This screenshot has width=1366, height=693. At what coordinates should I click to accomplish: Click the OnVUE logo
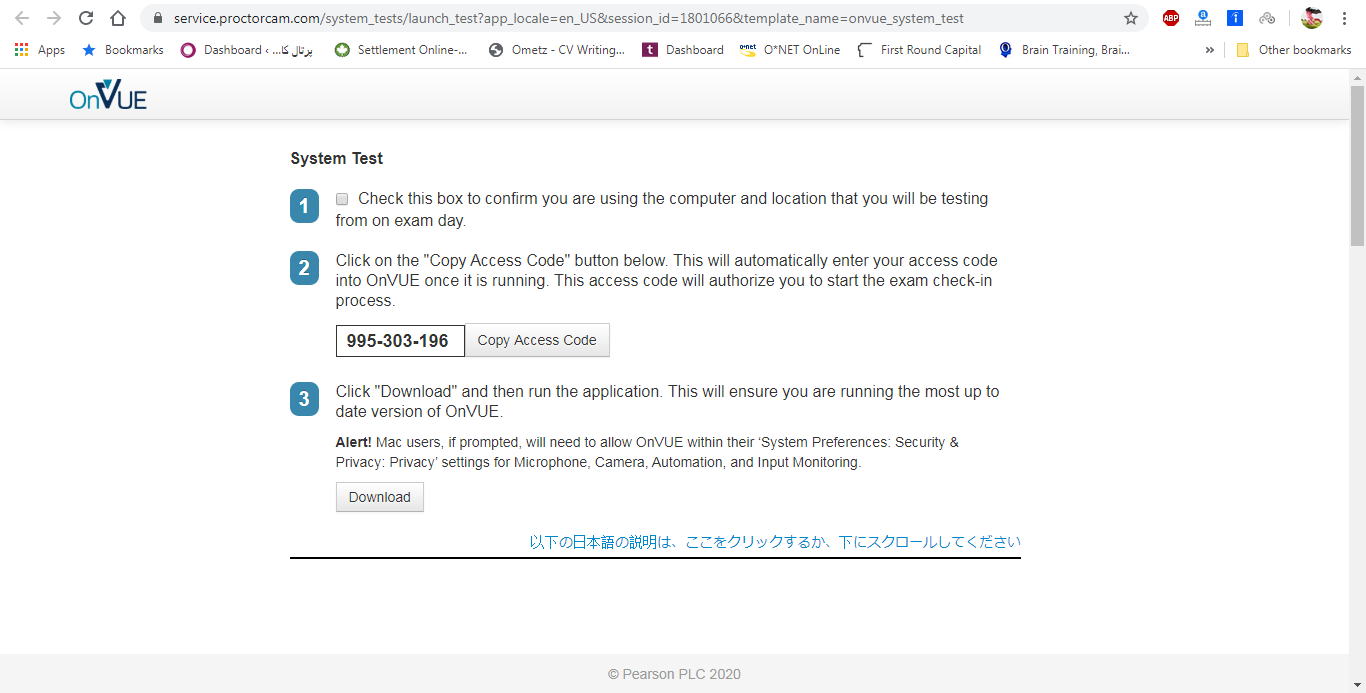(x=108, y=95)
